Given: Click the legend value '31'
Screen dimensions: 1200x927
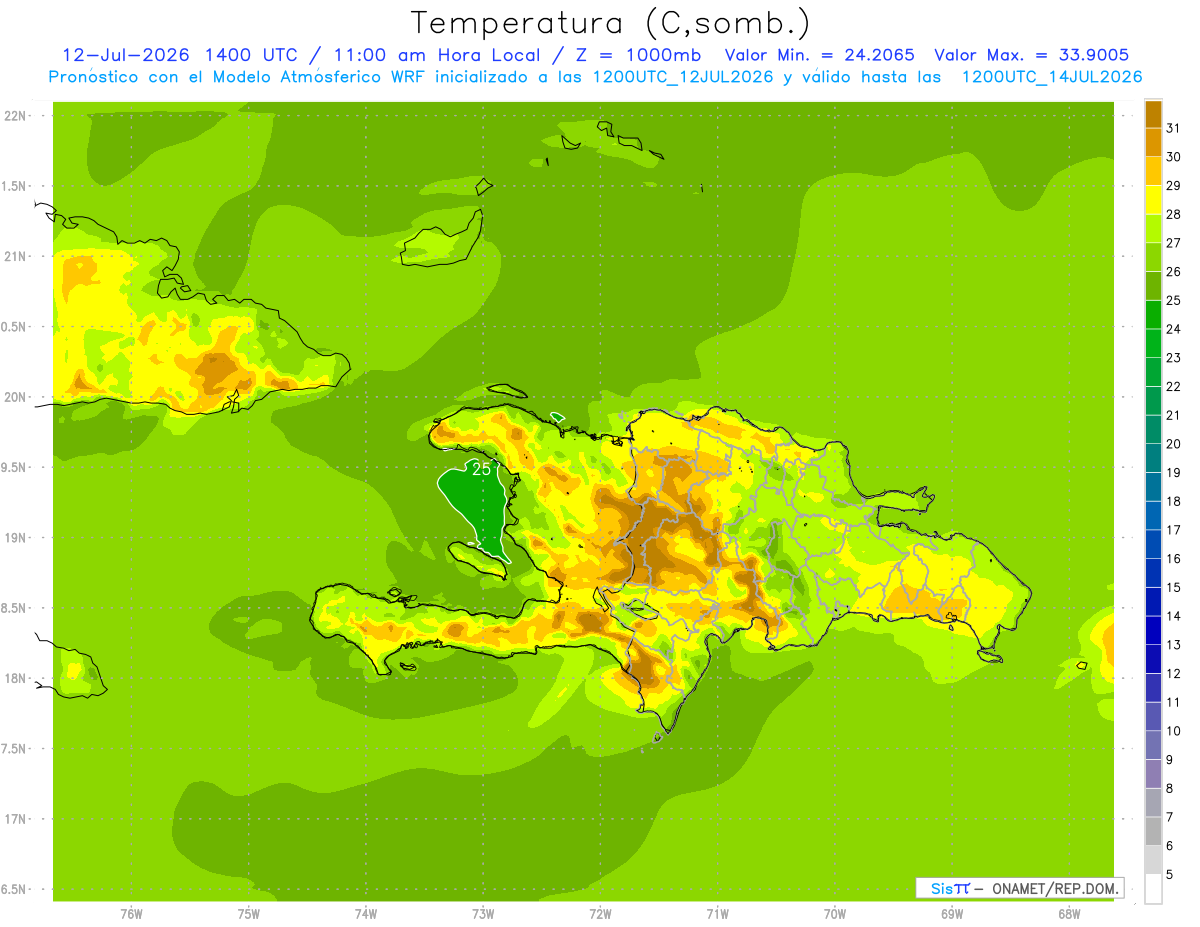Looking at the screenshot, I should pos(1174,127).
